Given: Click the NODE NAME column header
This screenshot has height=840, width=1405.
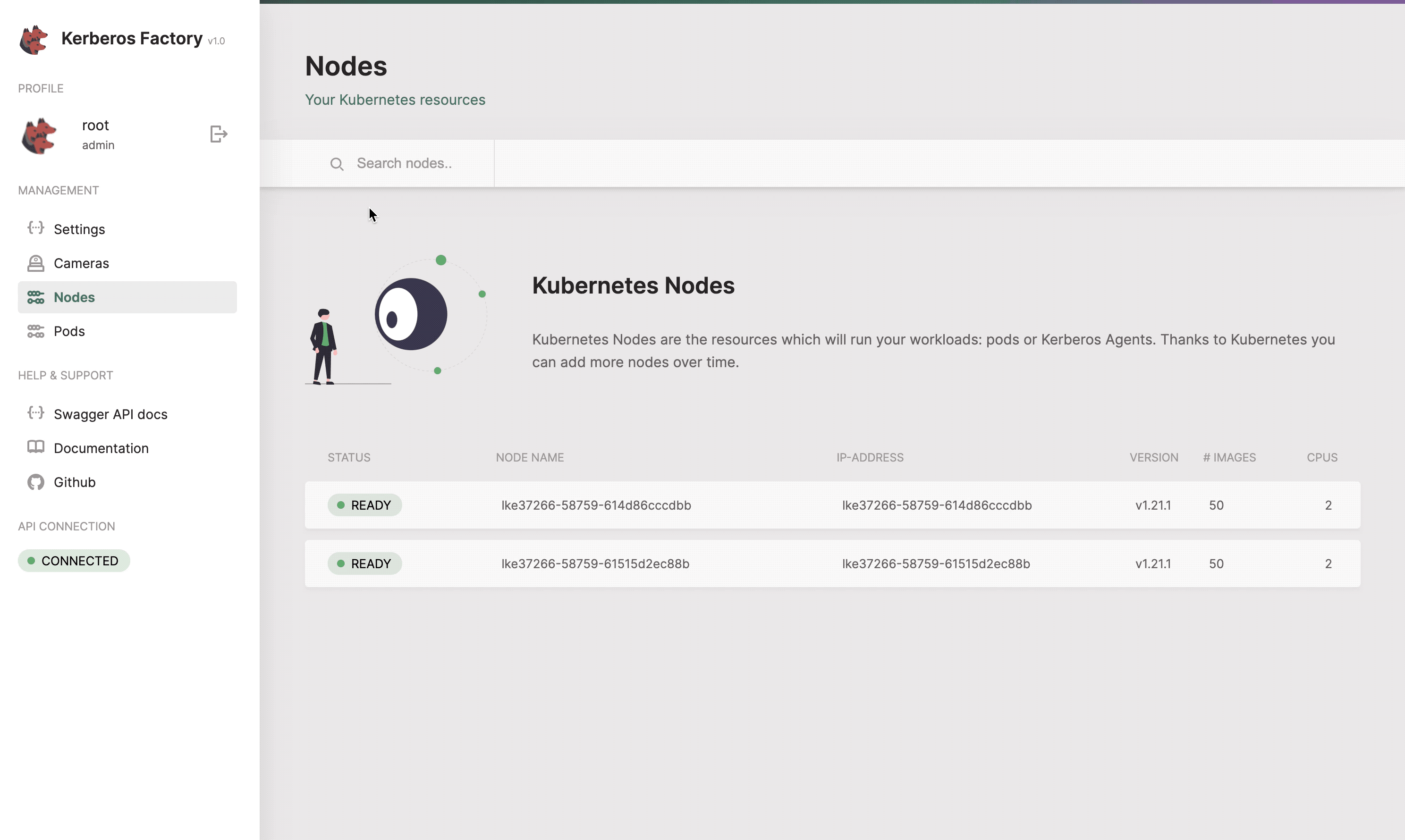Looking at the screenshot, I should coord(530,457).
